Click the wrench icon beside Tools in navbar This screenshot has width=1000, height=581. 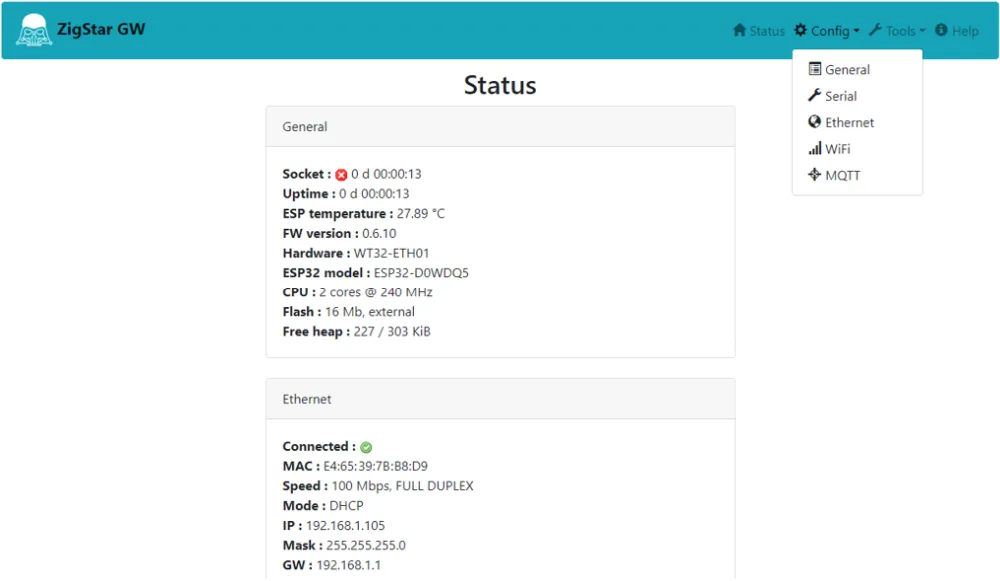point(875,31)
